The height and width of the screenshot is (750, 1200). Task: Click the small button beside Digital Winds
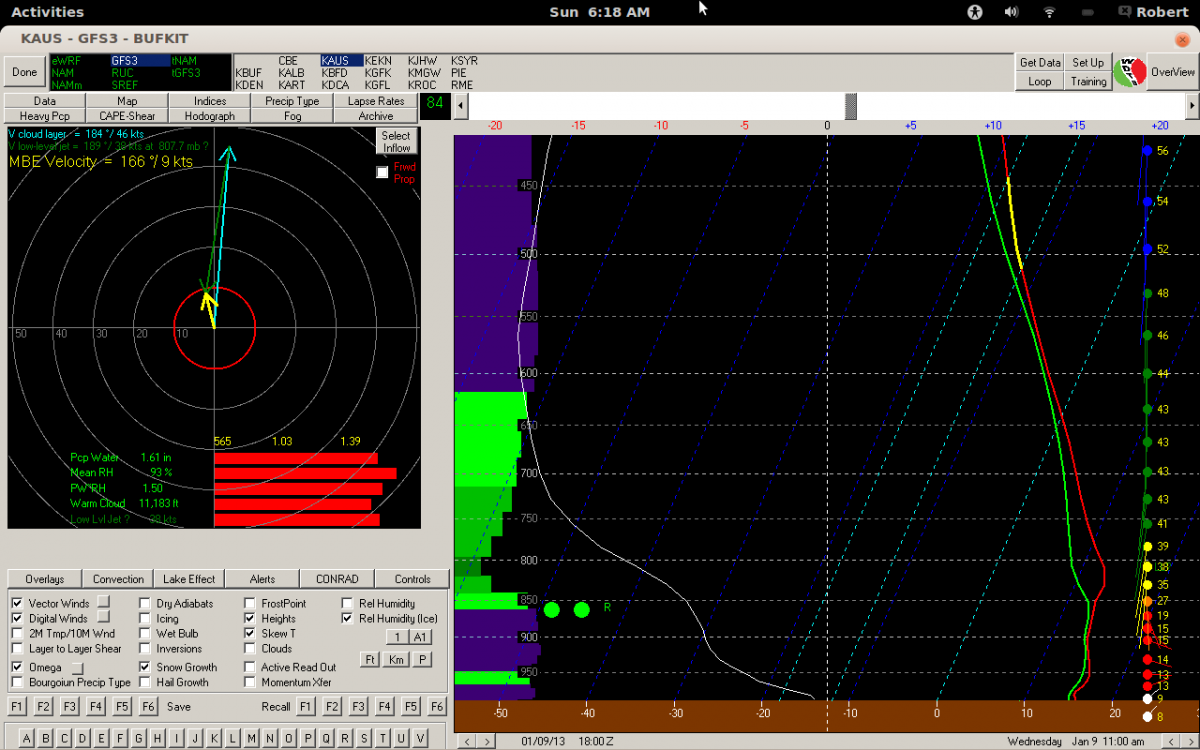(x=102, y=617)
